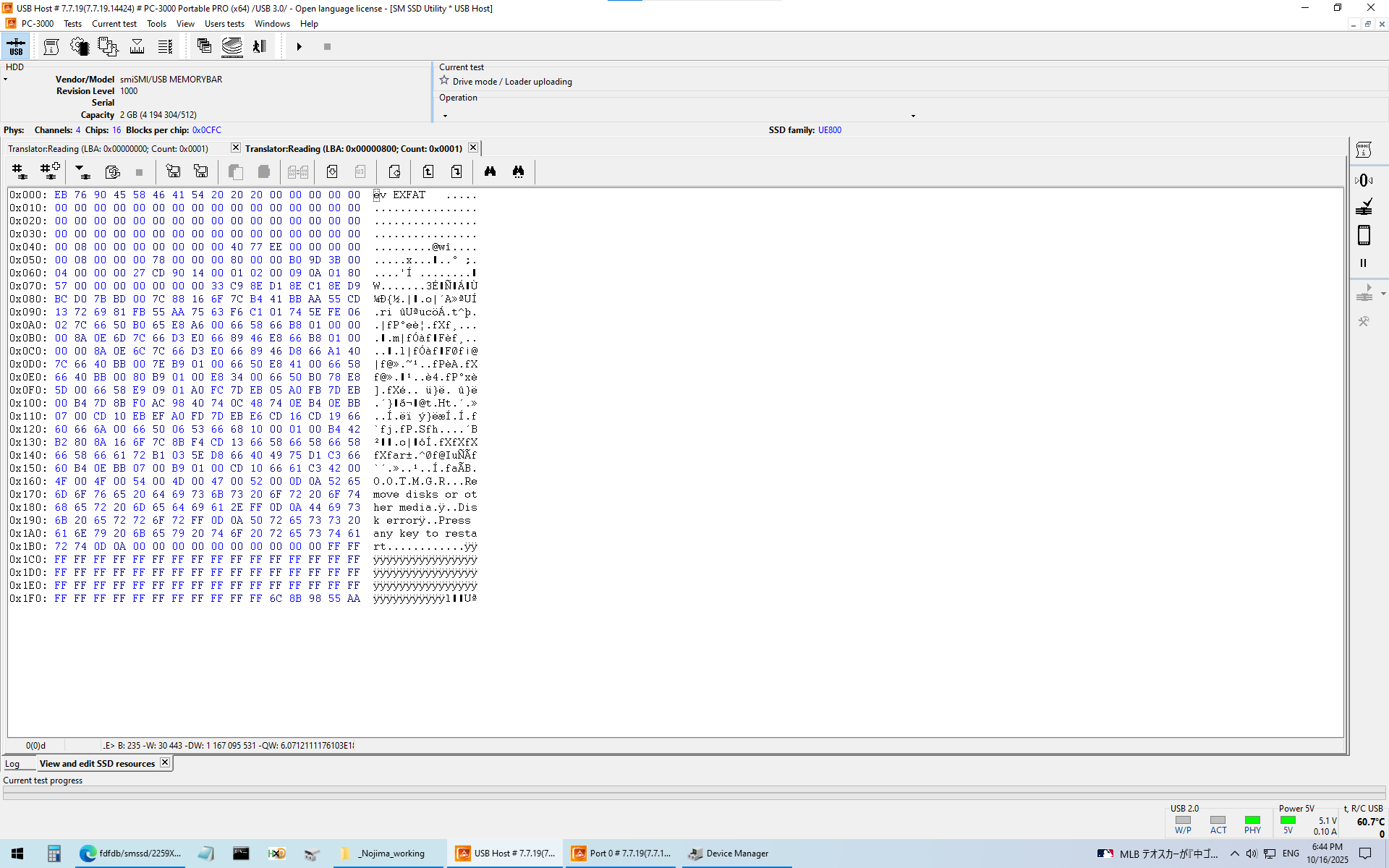The image size is (1389, 868).
Task: Switch to Translator LBA 0x00000000 tab
Action: coord(109,148)
